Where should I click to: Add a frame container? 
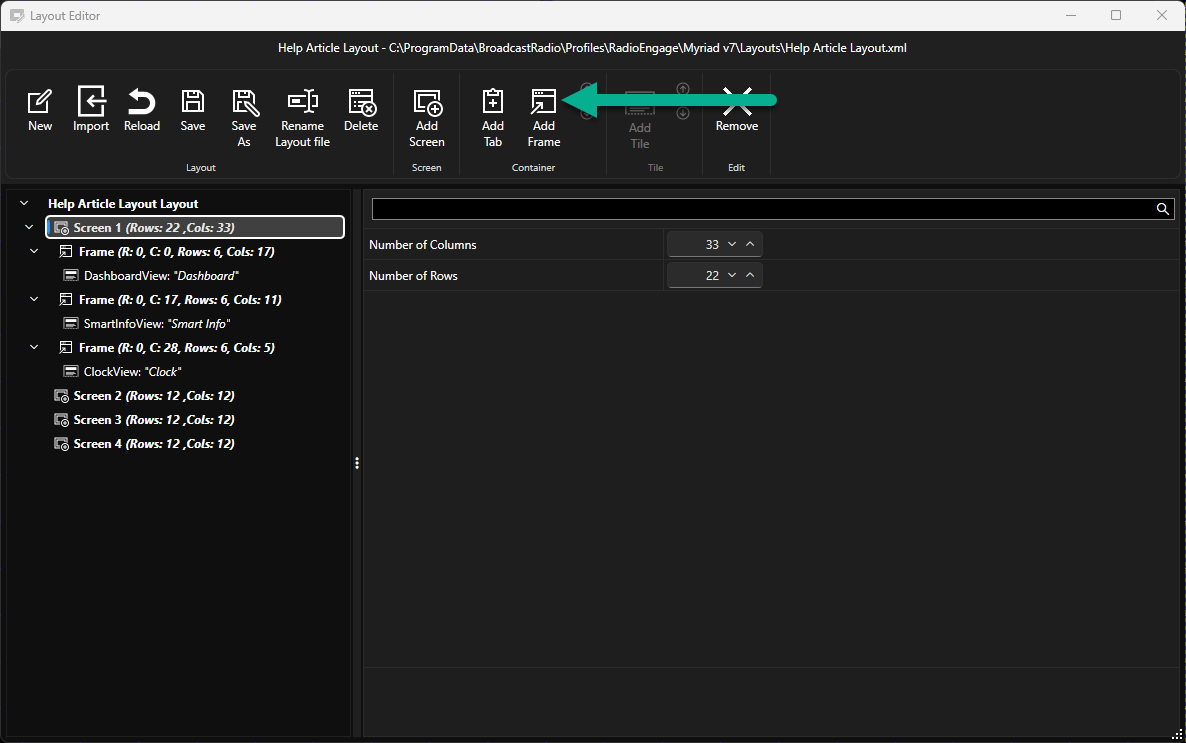tap(544, 118)
